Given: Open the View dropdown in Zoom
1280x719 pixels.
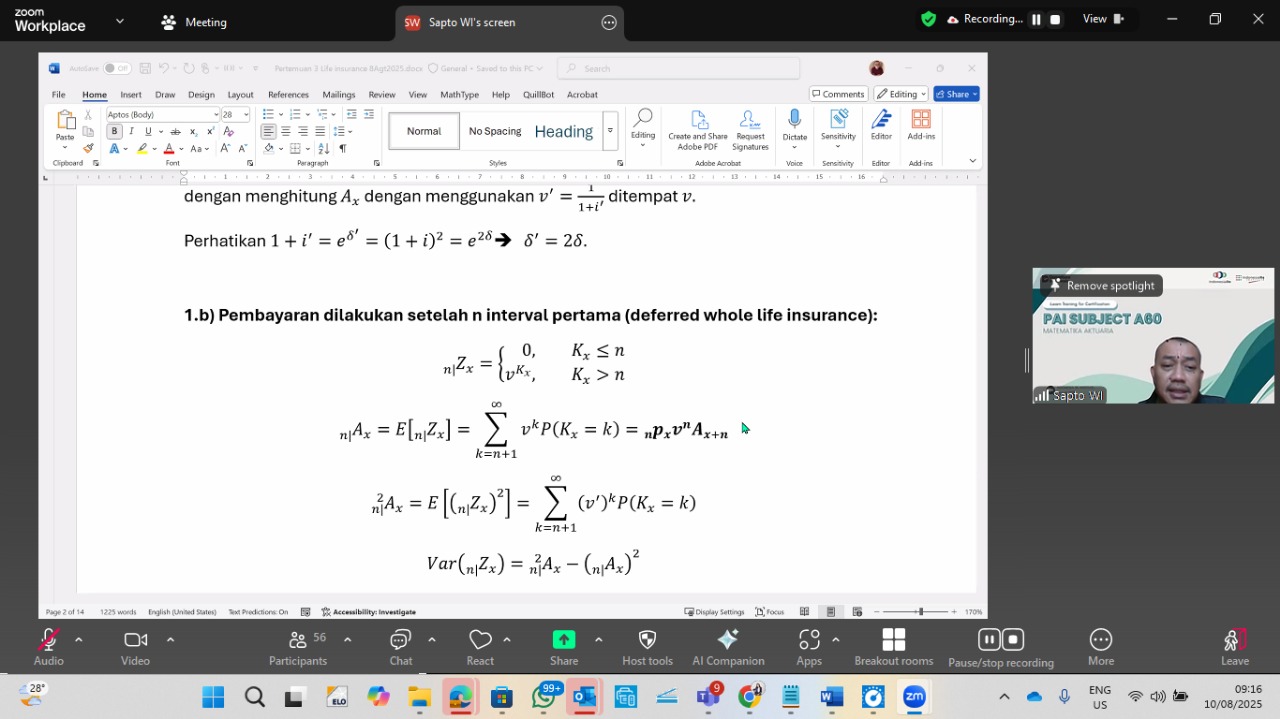Looking at the screenshot, I should pyautogui.click(x=1103, y=19).
